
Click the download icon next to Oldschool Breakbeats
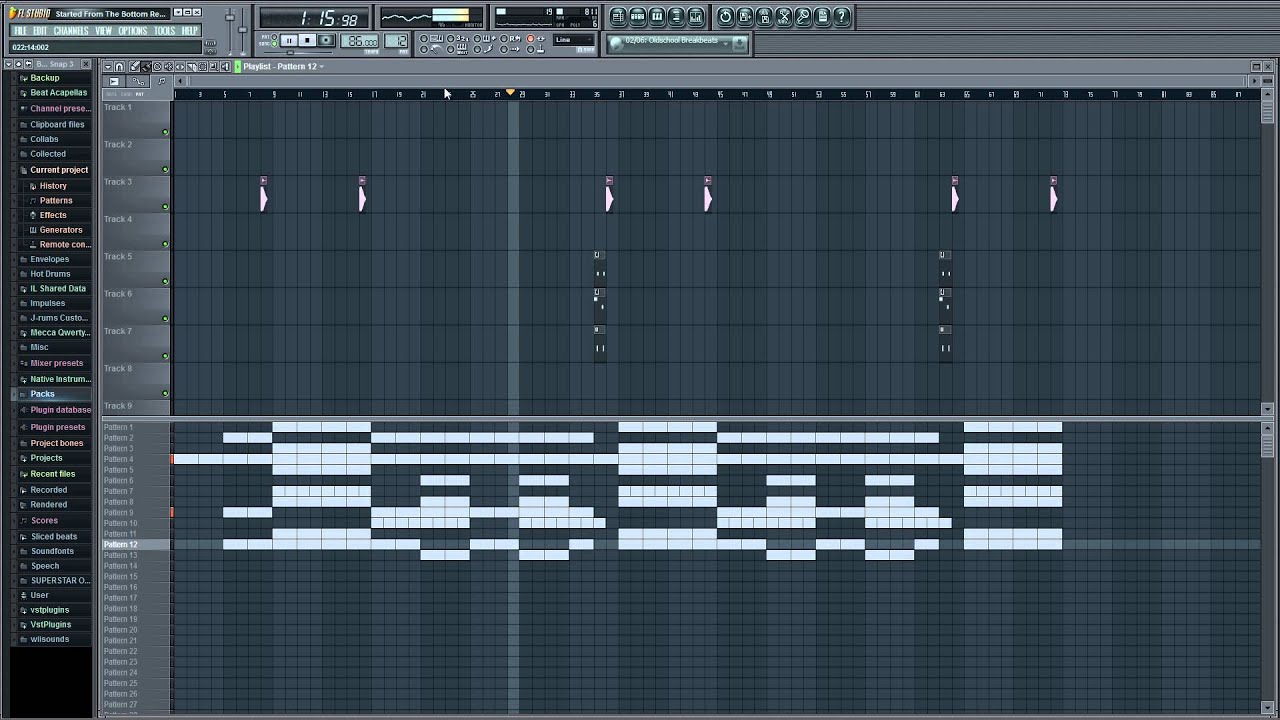pos(739,43)
